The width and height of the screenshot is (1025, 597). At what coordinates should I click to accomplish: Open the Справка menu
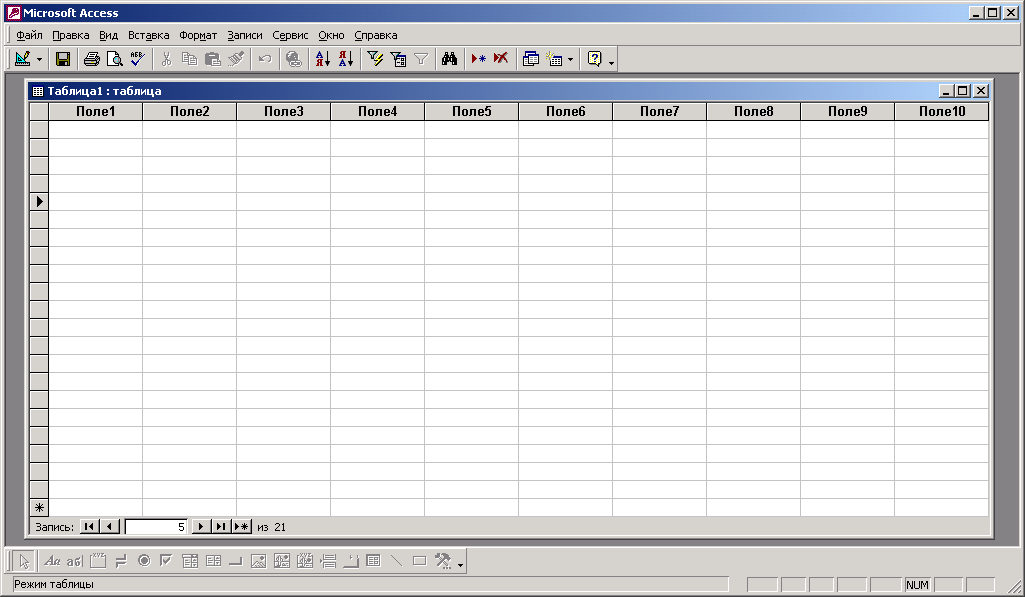(376, 35)
